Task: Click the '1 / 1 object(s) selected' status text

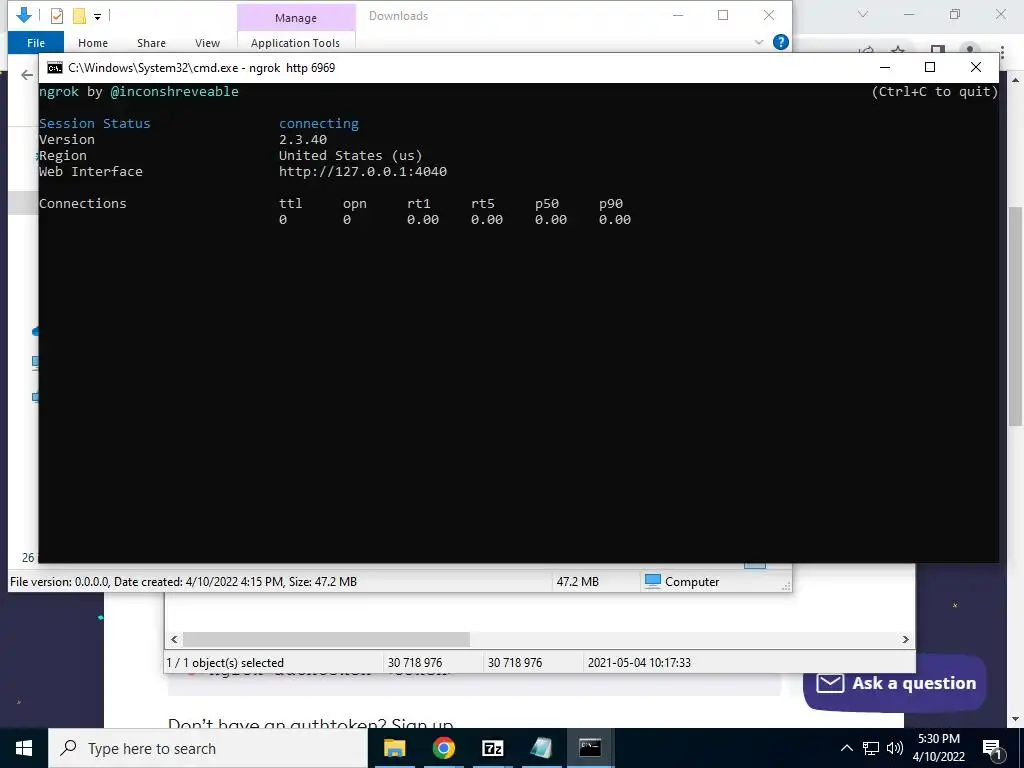Action: 225,663
